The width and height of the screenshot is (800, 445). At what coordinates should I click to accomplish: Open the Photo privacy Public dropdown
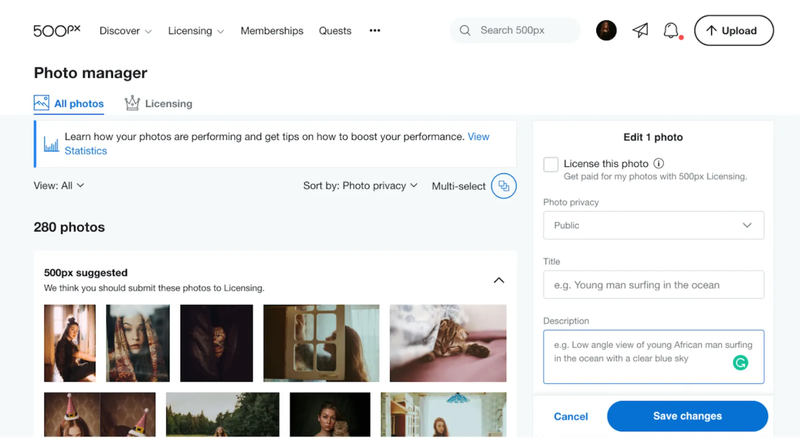tap(653, 225)
